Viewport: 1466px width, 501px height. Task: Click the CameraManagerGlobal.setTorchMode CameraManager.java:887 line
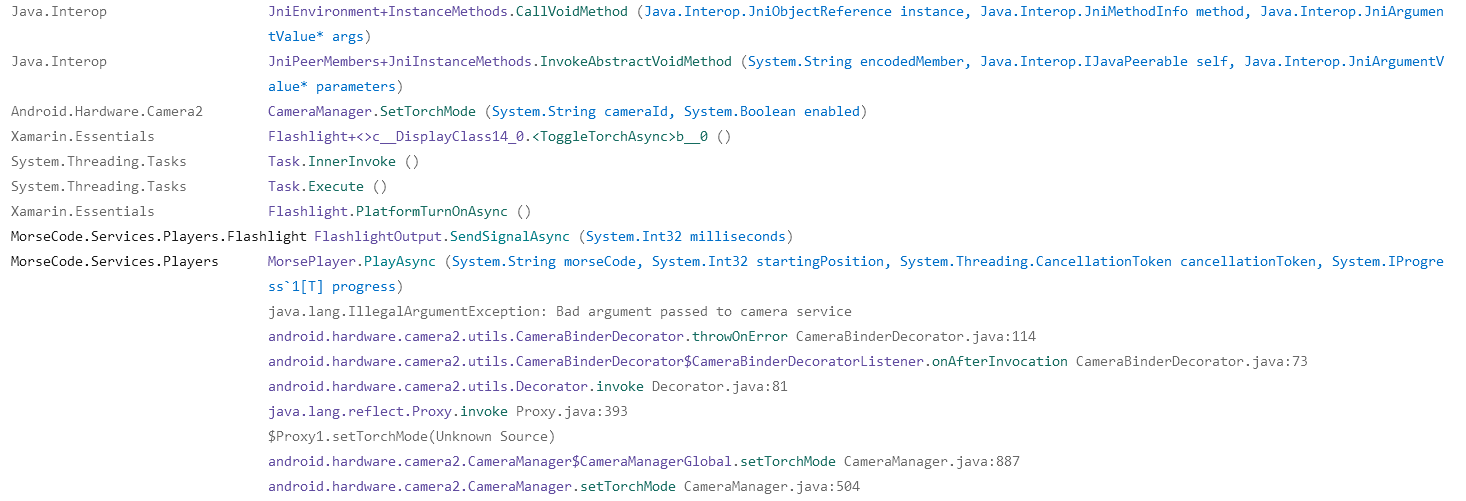tap(644, 461)
